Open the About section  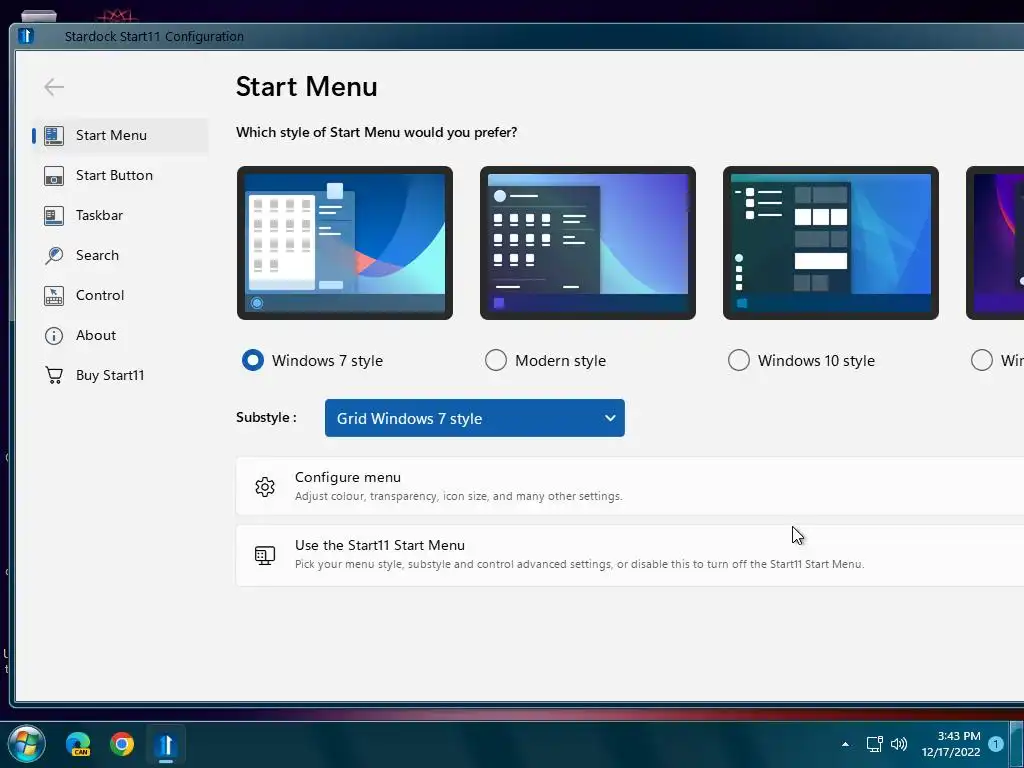[x=121, y=336]
